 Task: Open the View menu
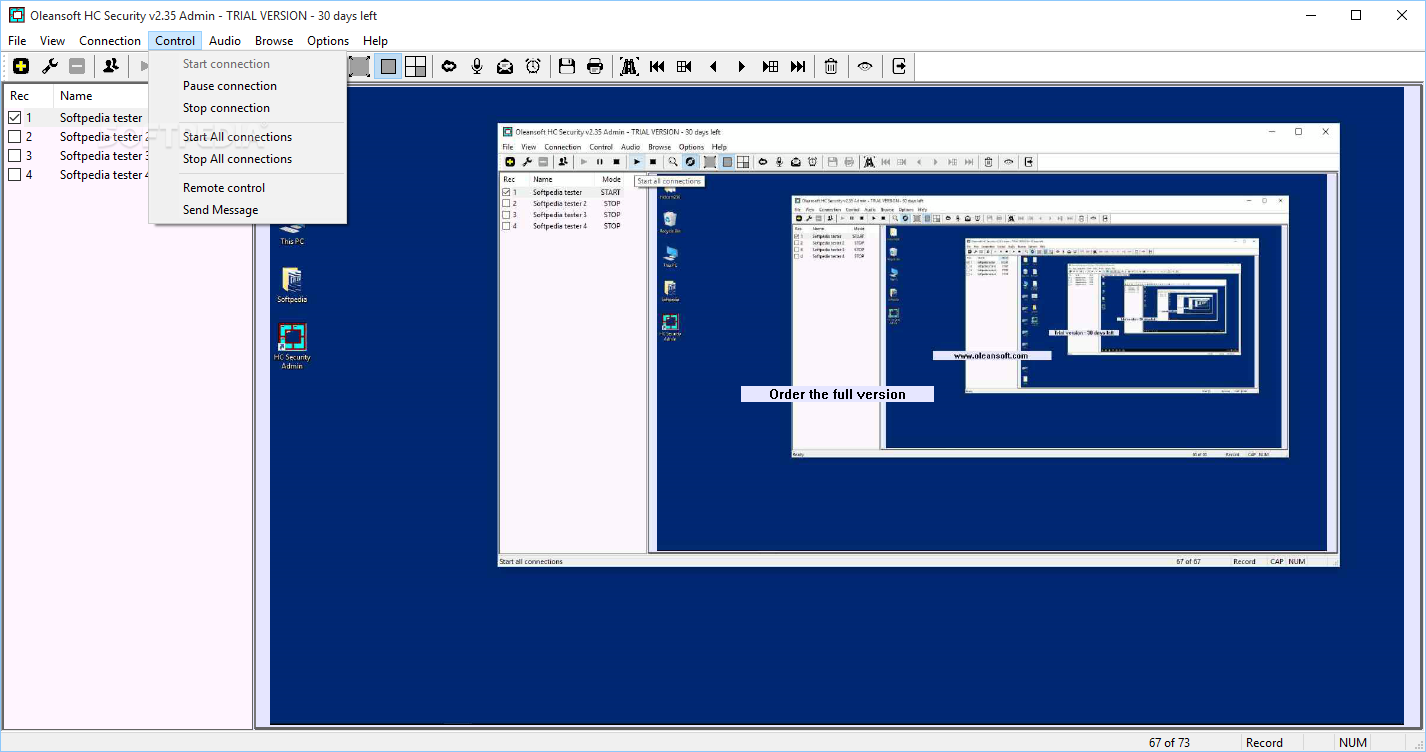(52, 41)
